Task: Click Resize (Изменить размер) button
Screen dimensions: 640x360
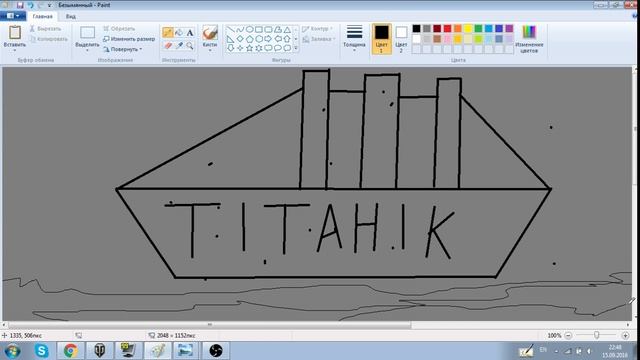Action: (x=129, y=39)
